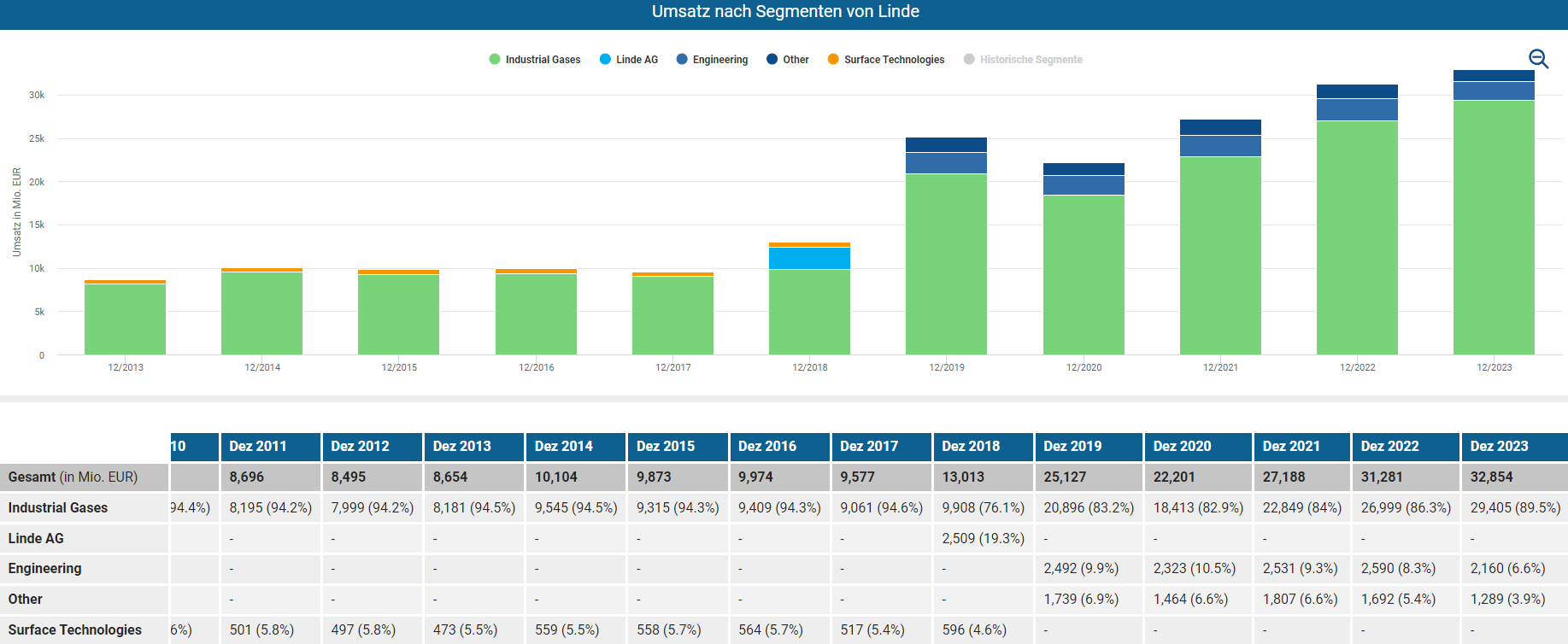1568x644 pixels.
Task: Click total value 32,854 for Dez 2023
Action: point(1492,477)
